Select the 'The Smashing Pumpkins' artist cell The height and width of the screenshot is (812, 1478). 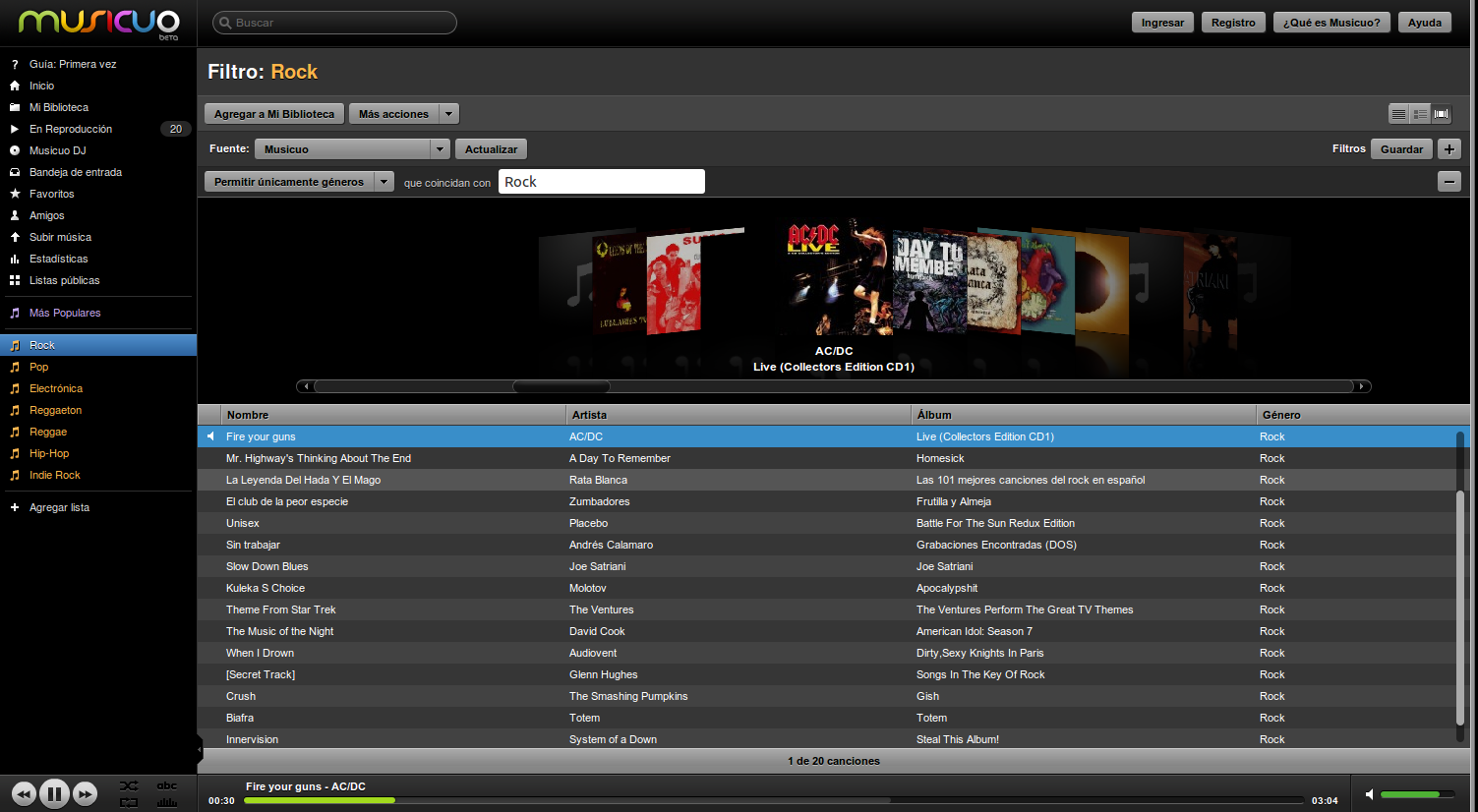click(628, 696)
